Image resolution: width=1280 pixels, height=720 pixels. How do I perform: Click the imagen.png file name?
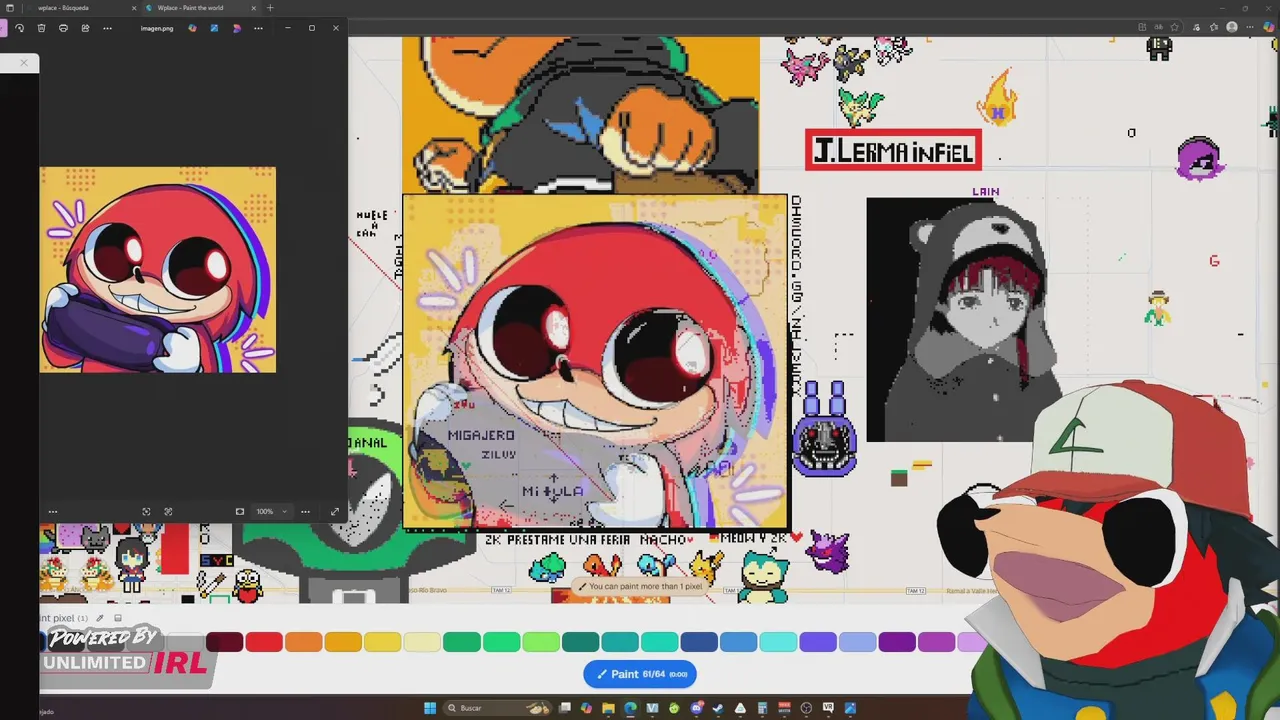[x=157, y=28]
